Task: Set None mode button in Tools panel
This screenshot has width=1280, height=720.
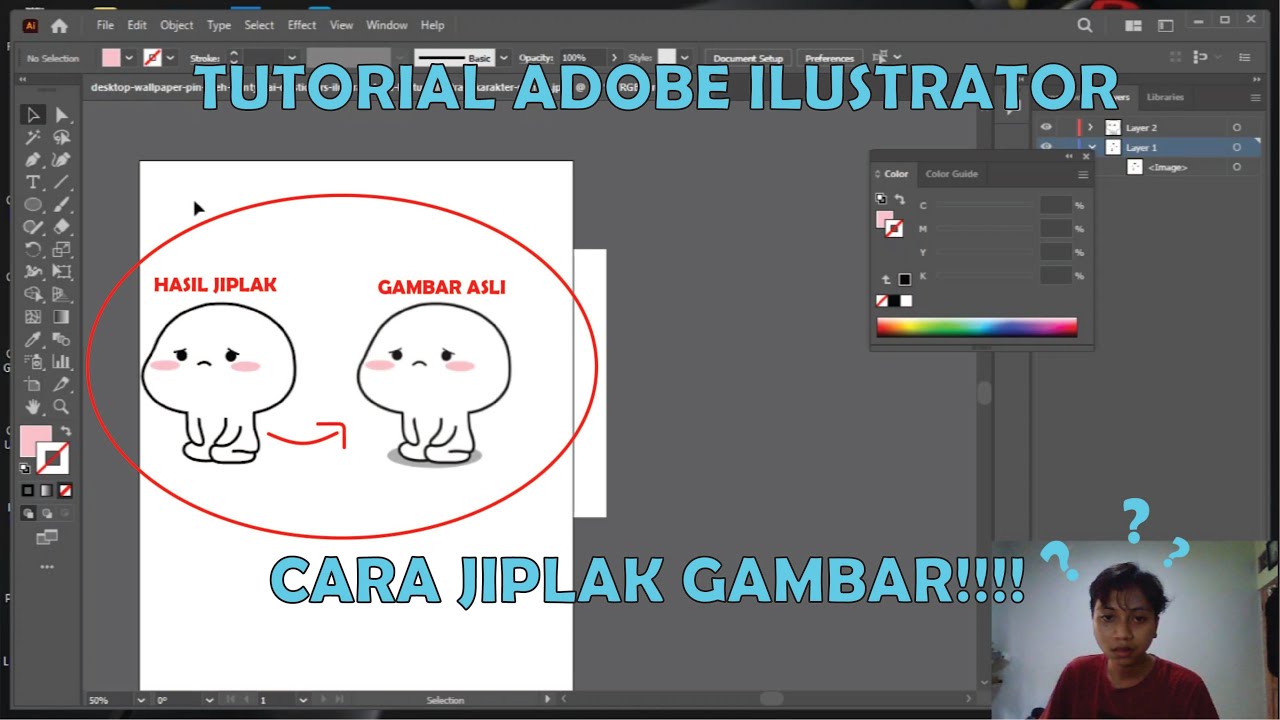Action: coord(65,491)
